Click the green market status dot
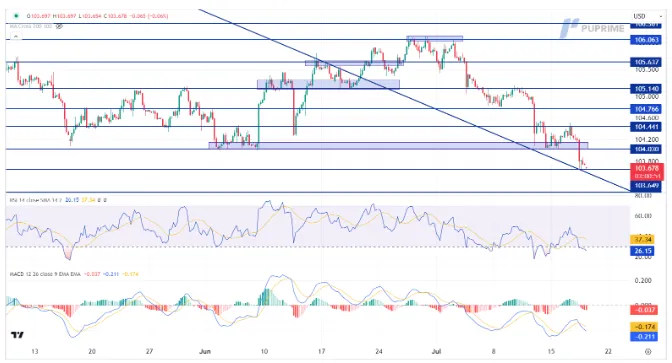Image resolution: width=672 pixels, height=363 pixels. [16, 16]
